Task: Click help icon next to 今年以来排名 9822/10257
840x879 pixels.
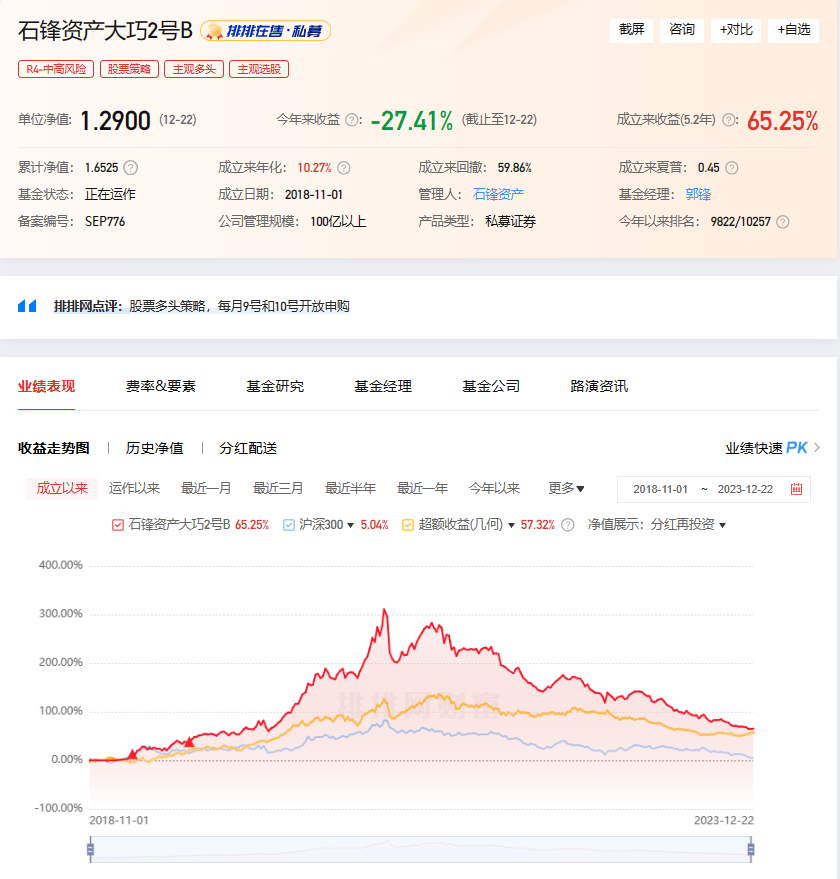Action: tap(783, 222)
